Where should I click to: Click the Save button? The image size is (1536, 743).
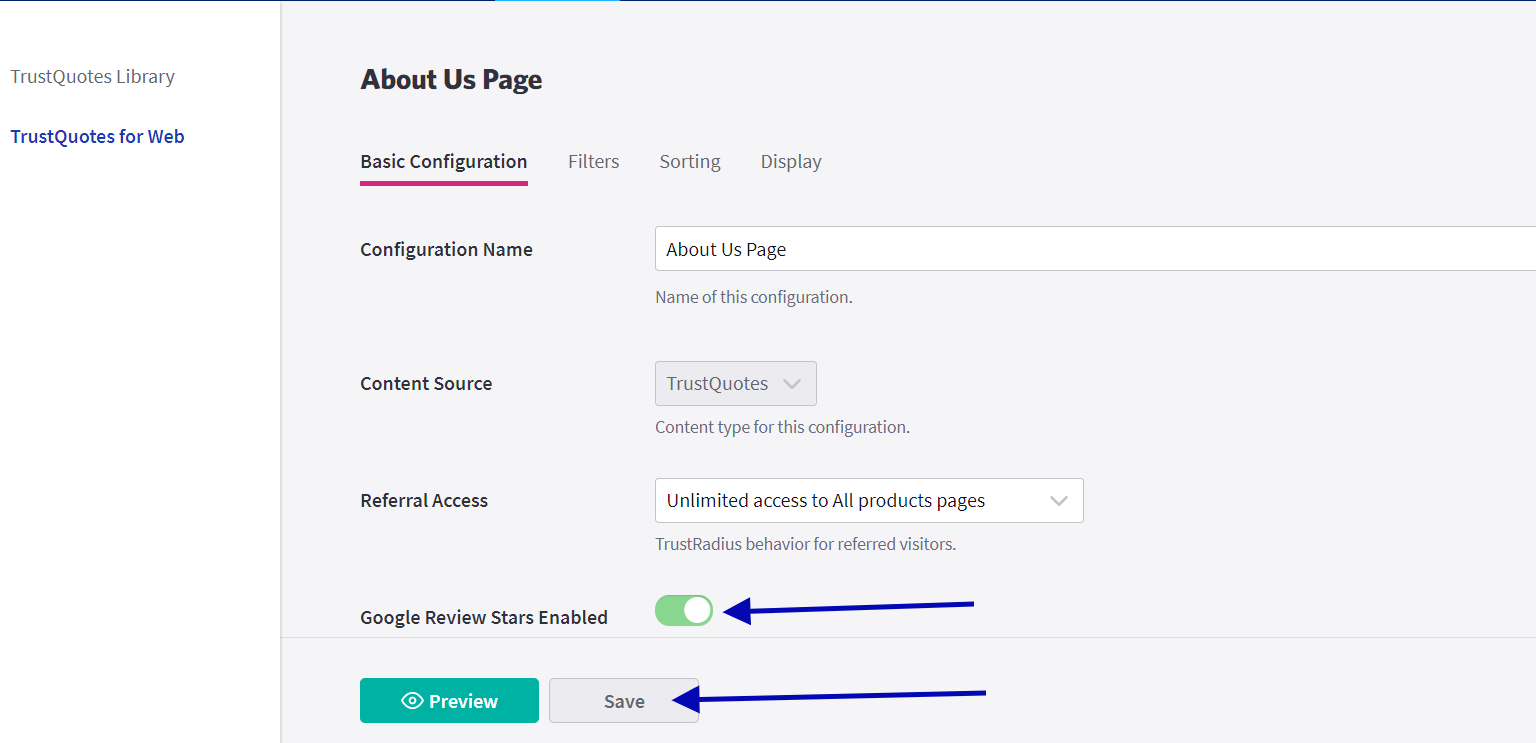[624, 701]
